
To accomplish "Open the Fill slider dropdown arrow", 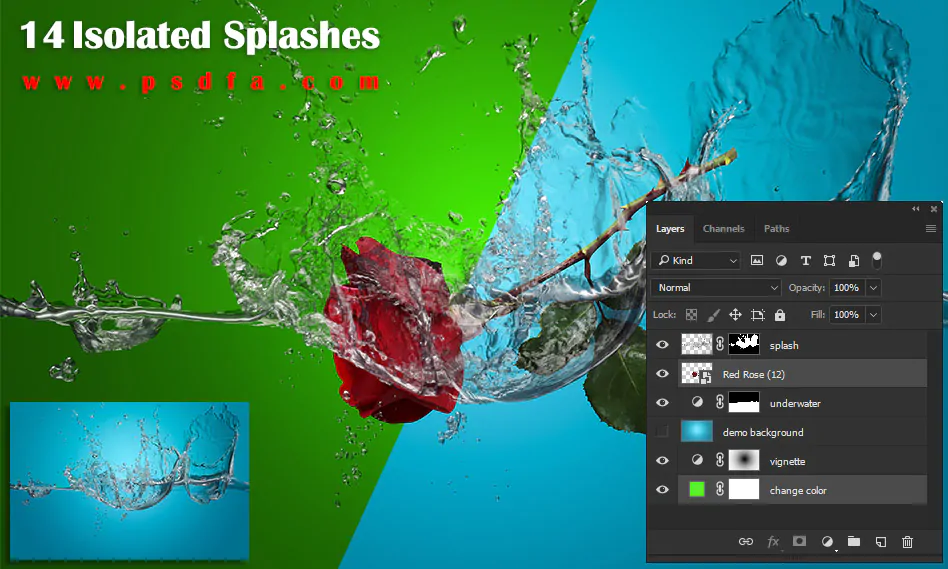I will point(873,315).
